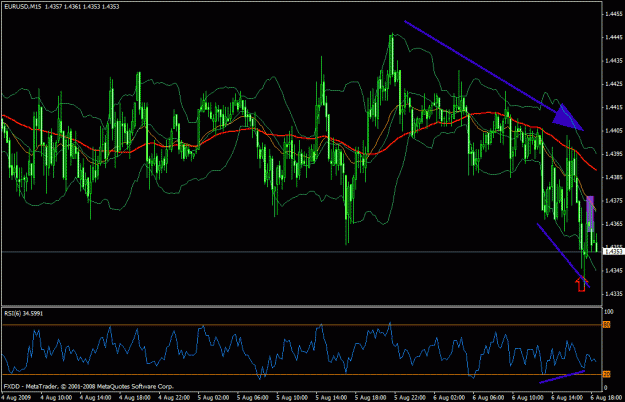This screenshot has height=402, width=625.
Task: Select the orange RSI 80 level tag
Action: 606,325
